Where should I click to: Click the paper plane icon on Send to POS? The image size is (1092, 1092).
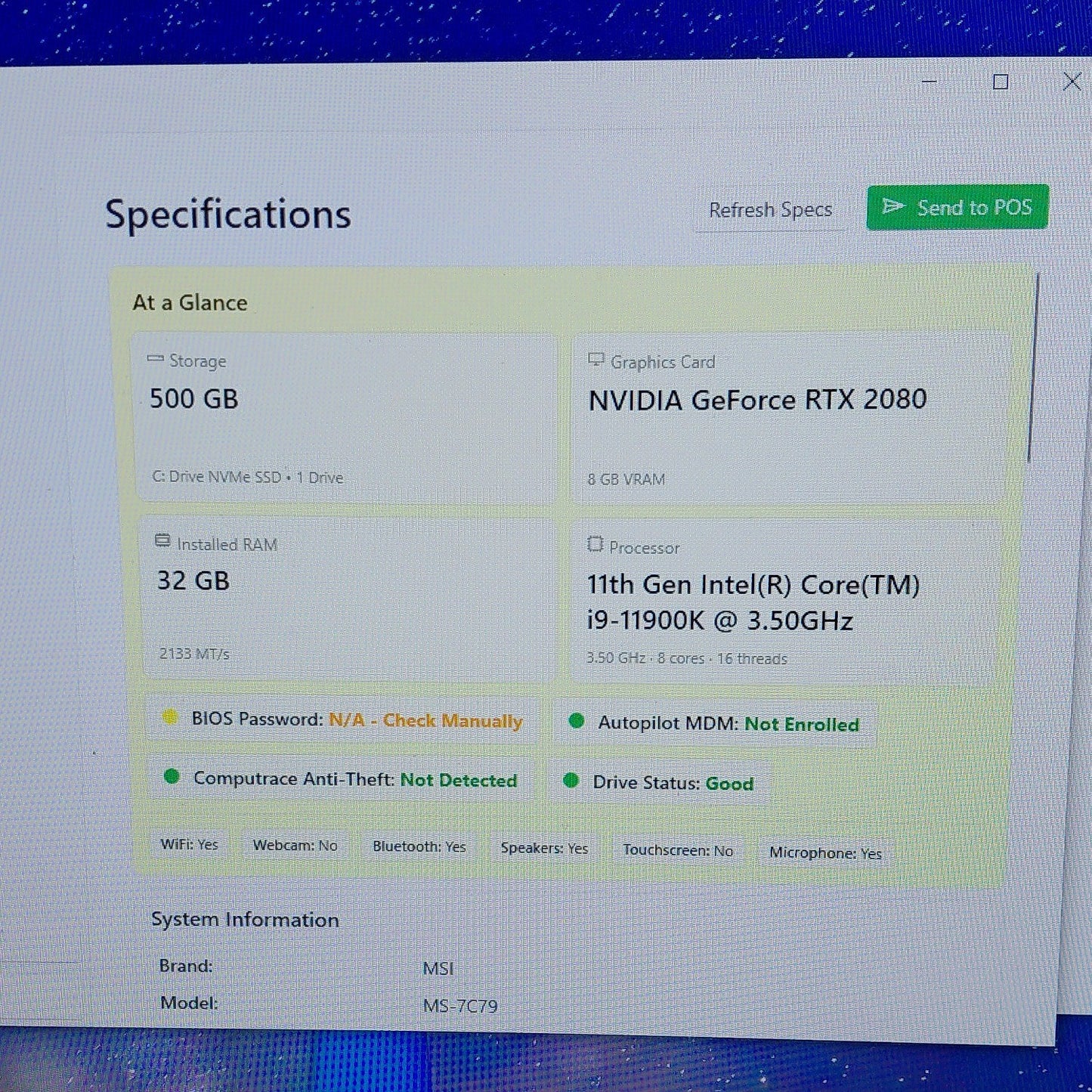pos(893,206)
